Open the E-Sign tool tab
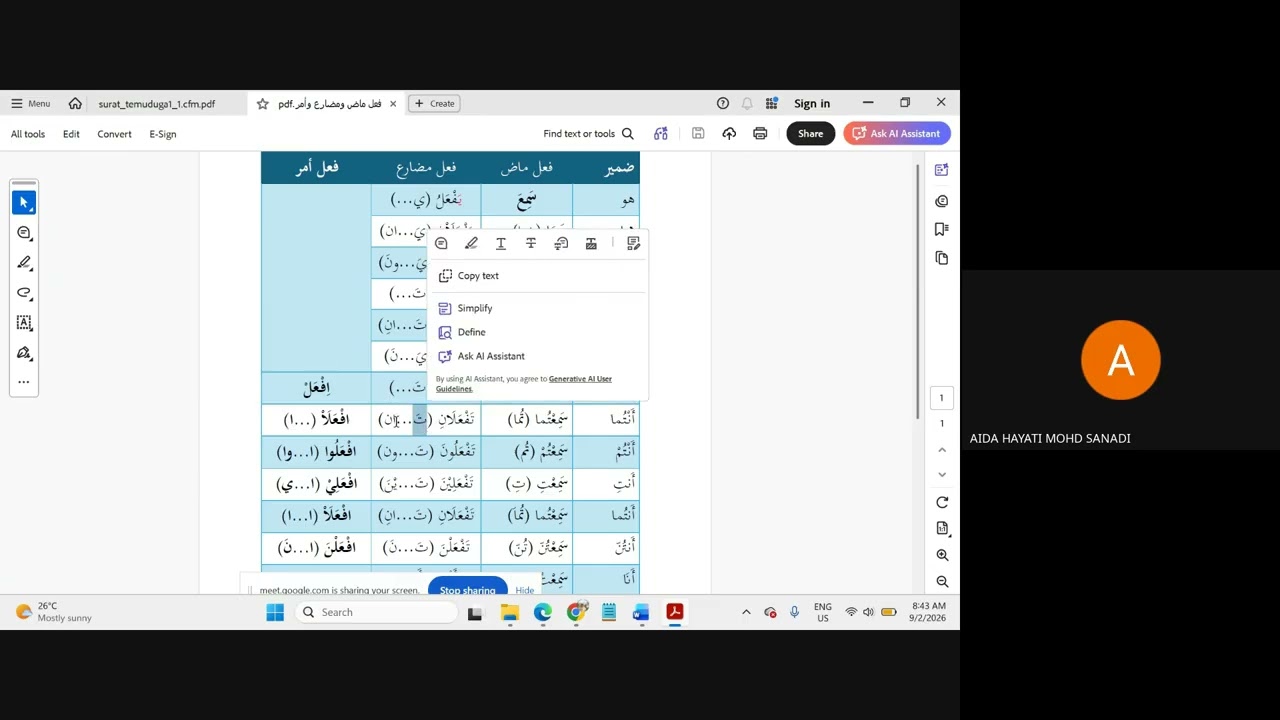1280x720 pixels. click(x=163, y=134)
